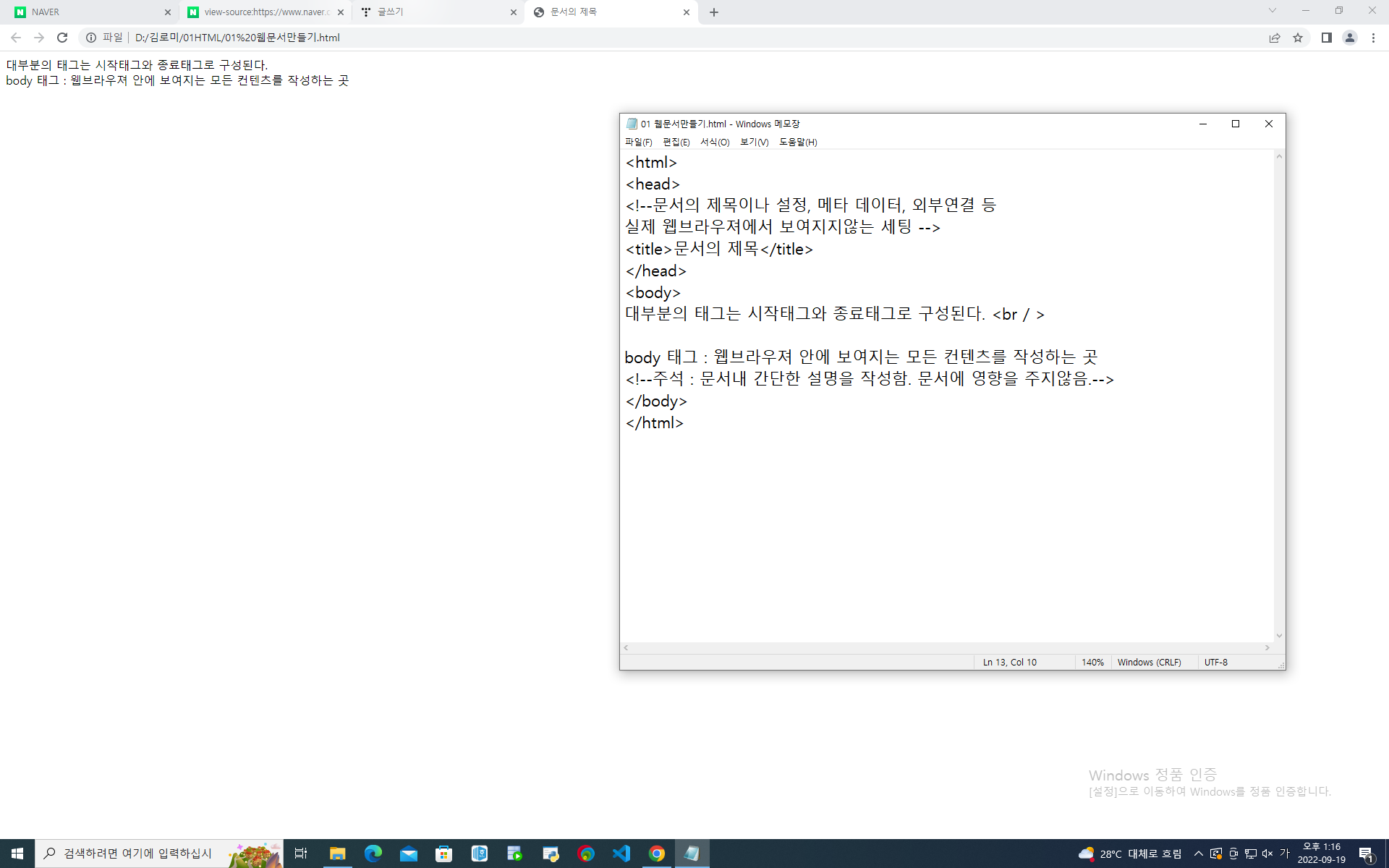Open the blue book-style app in taskbar
This screenshot has height=868, width=1389.
pyautogui.click(x=480, y=854)
